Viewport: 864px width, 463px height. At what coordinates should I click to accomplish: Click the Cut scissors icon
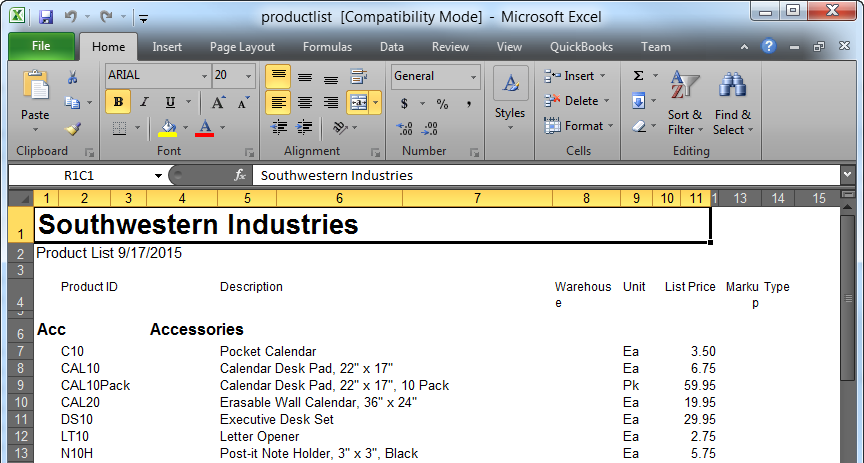(72, 77)
